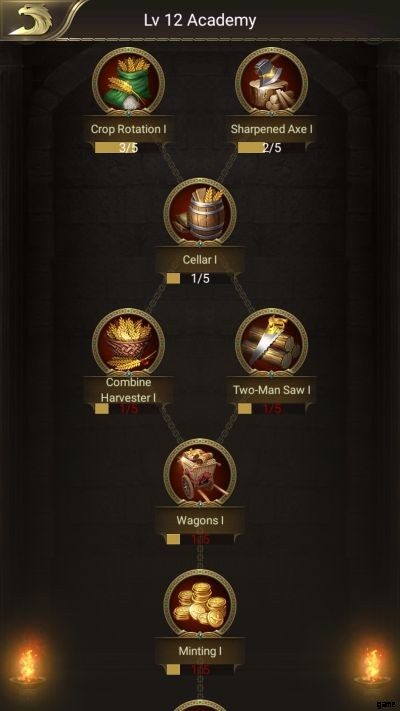The image size is (400, 711).
Task: Click the Sharpened Axe I label
Action: [271, 129]
